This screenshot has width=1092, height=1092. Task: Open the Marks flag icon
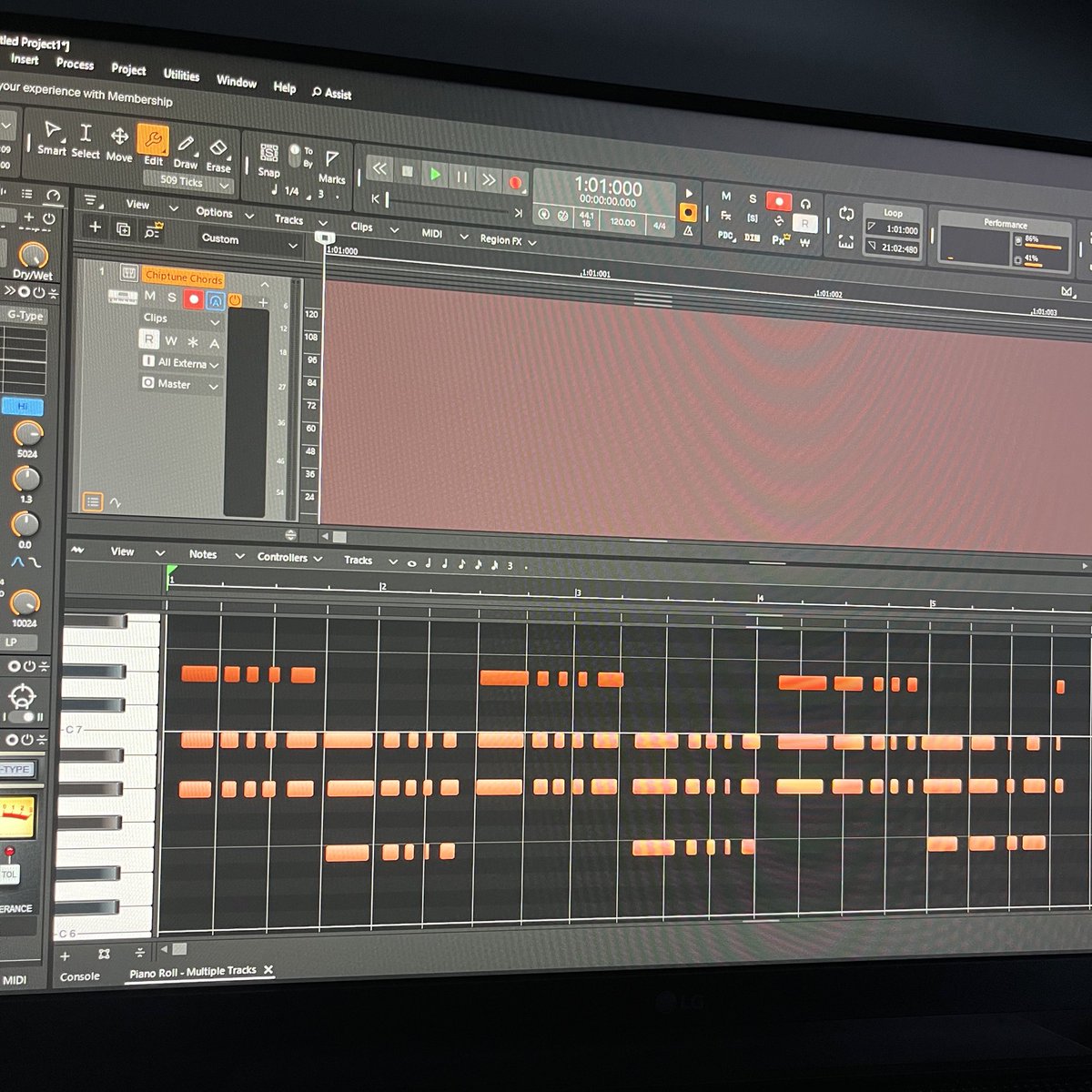(332, 159)
